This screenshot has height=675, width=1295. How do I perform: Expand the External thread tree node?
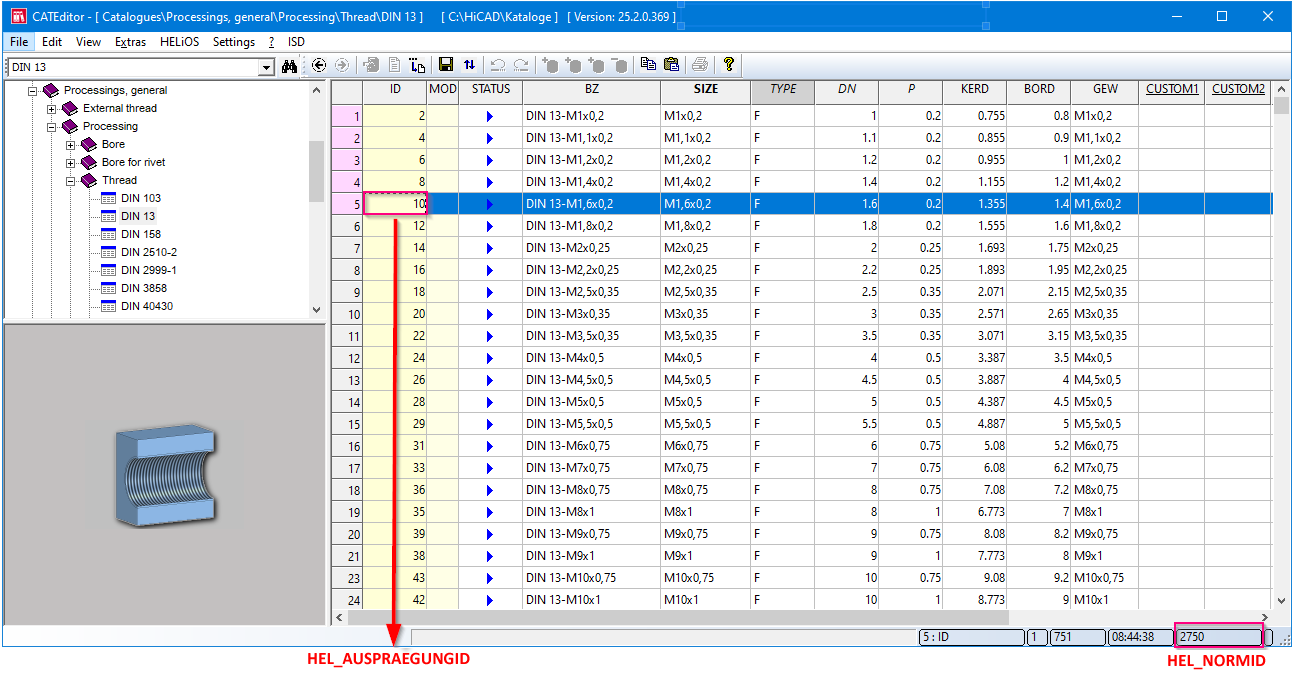click(52, 108)
